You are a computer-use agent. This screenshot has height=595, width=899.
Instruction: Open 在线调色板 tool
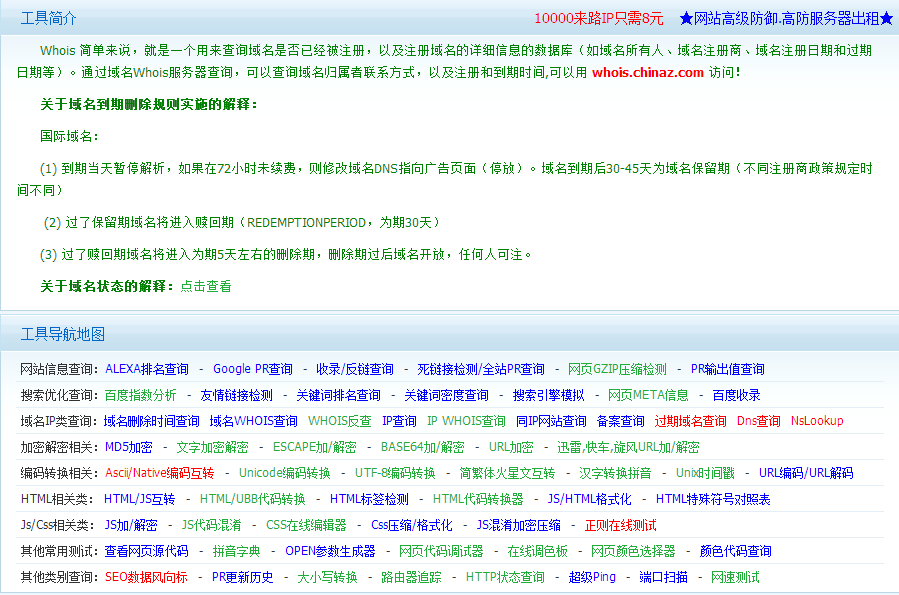(x=537, y=551)
